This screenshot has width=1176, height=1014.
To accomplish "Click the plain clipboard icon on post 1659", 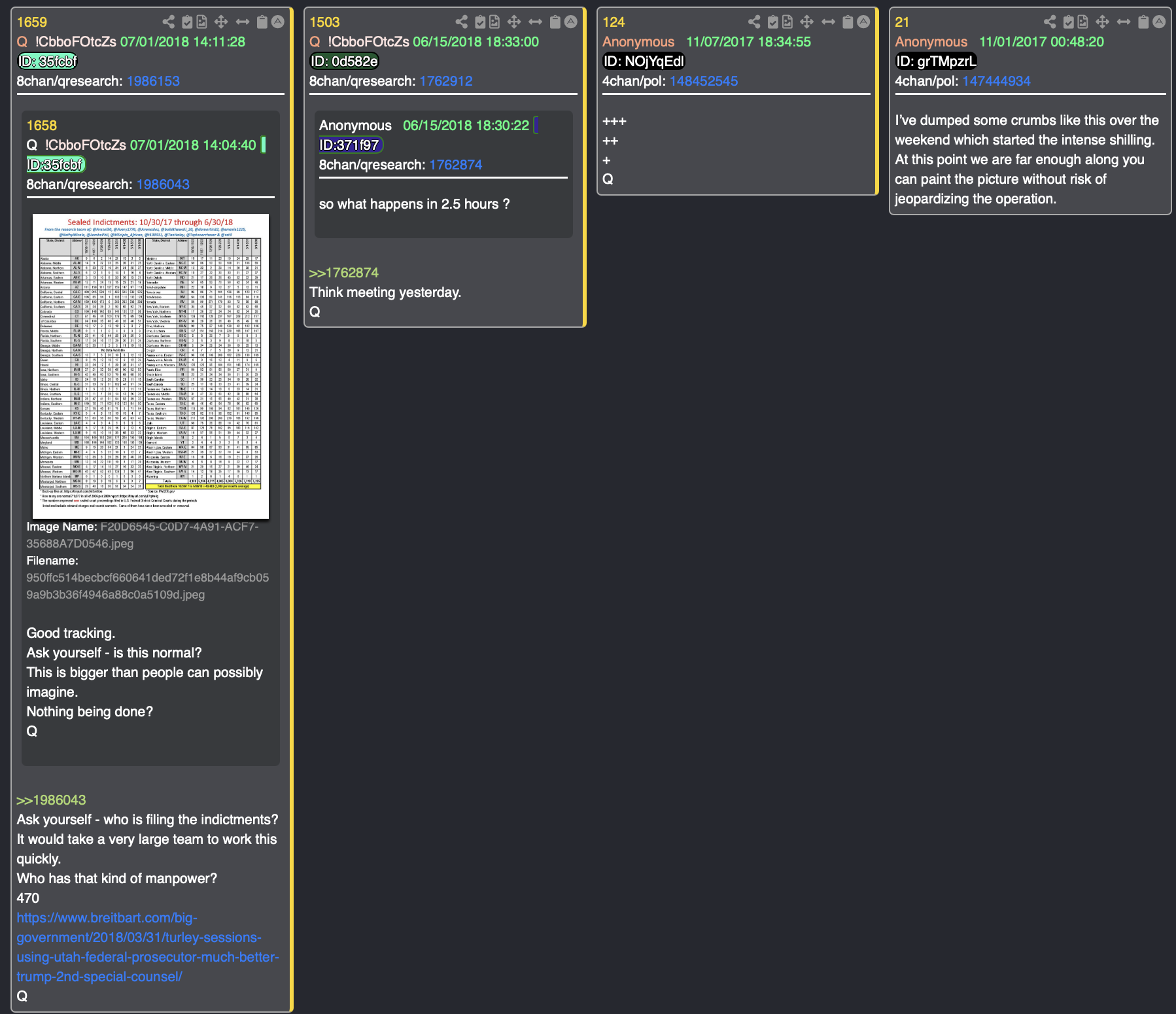I will pos(262,22).
